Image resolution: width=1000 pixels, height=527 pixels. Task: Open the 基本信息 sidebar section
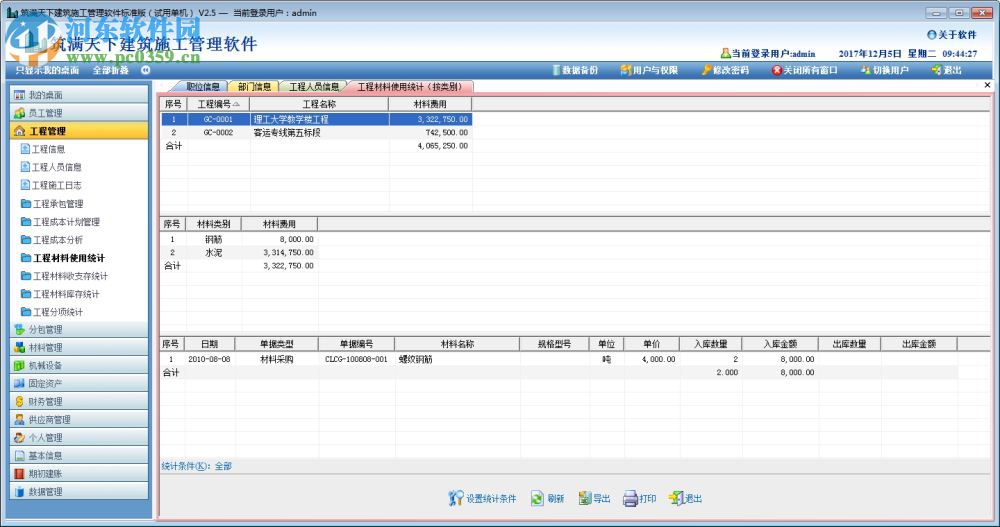coord(80,456)
